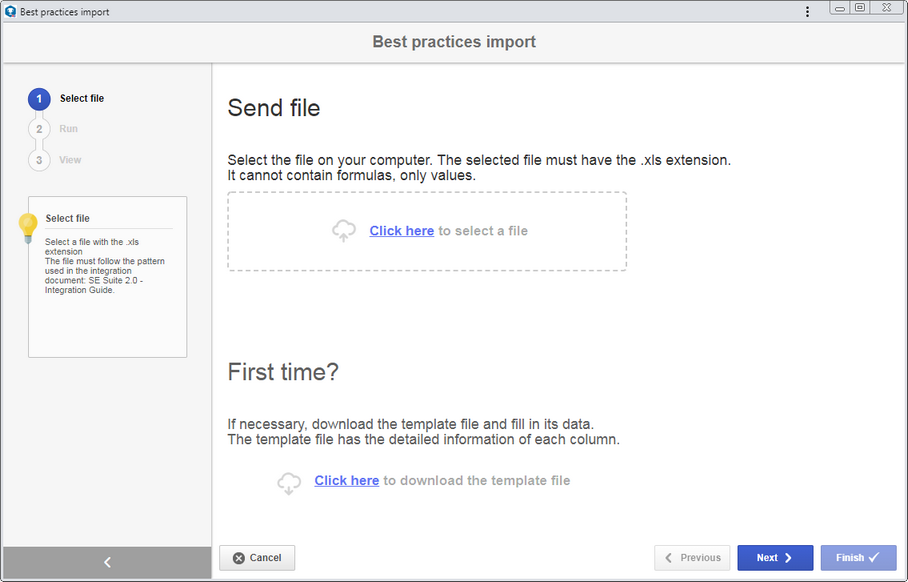Minimize the import window
Image resolution: width=908 pixels, height=582 pixels.
(x=840, y=8)
